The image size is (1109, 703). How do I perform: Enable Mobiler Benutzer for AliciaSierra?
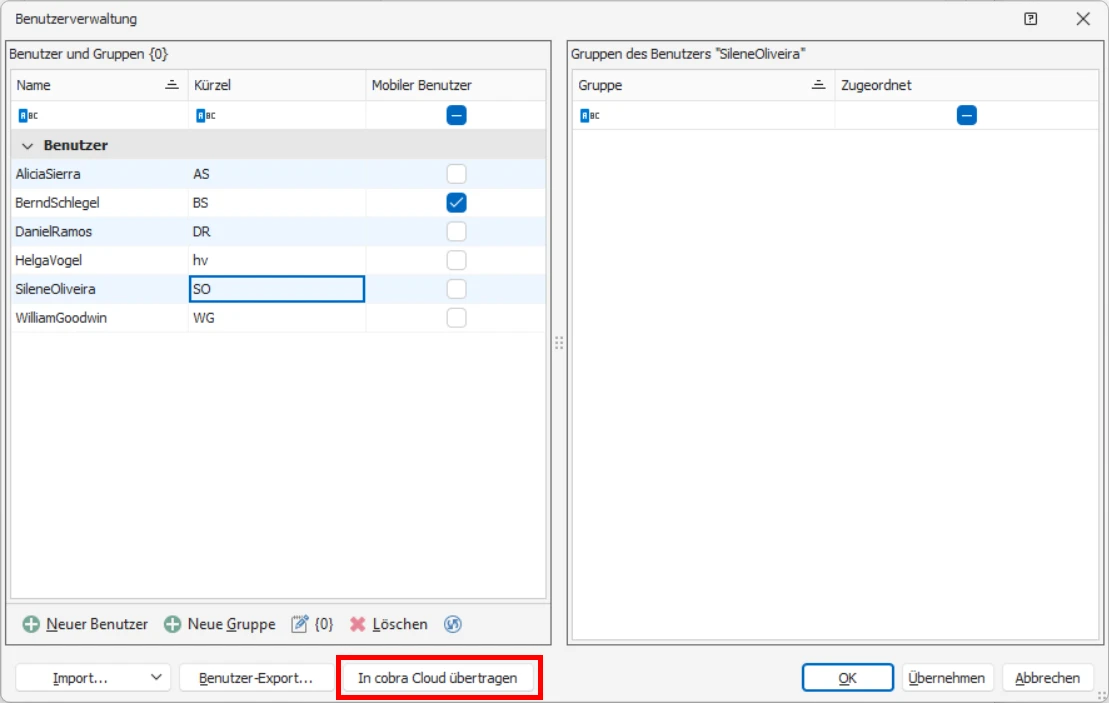[x=458, y=174]
